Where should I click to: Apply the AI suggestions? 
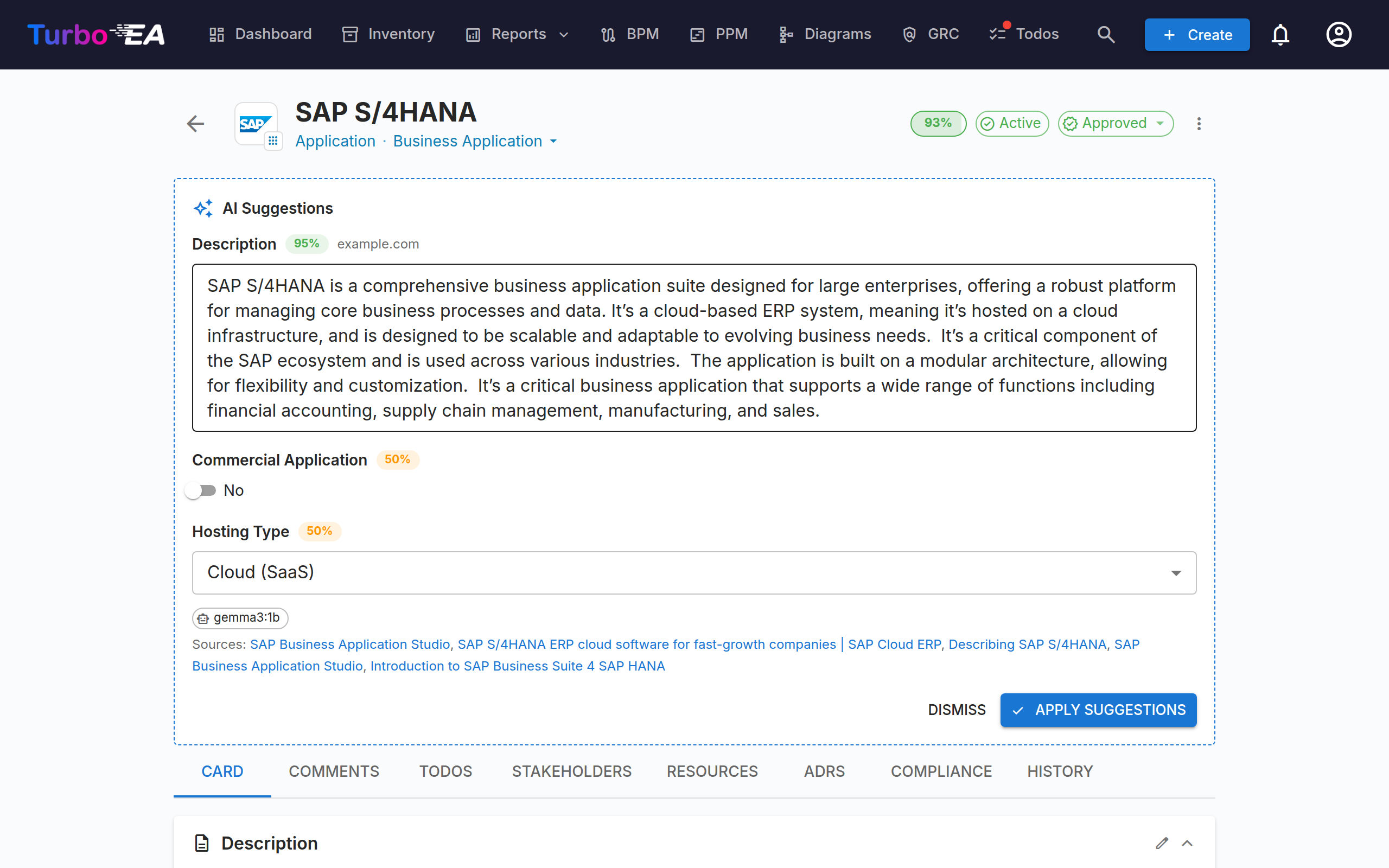coord(1098,710)
